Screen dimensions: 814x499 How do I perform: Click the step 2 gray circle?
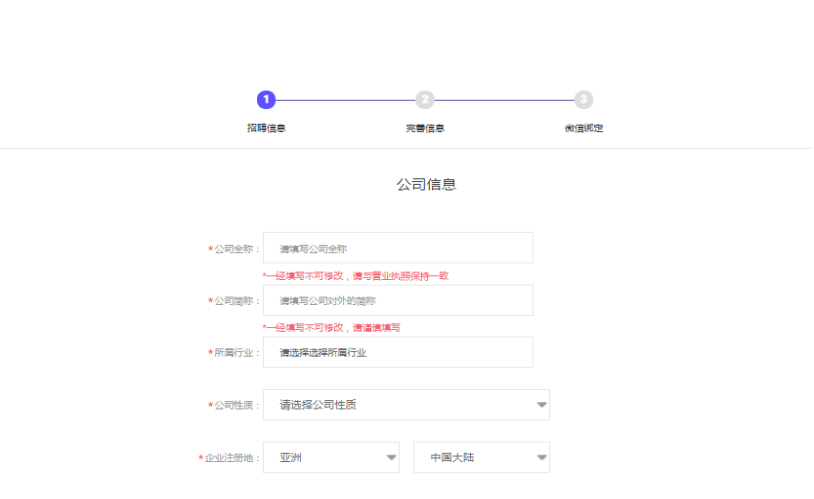coord(425,99)
